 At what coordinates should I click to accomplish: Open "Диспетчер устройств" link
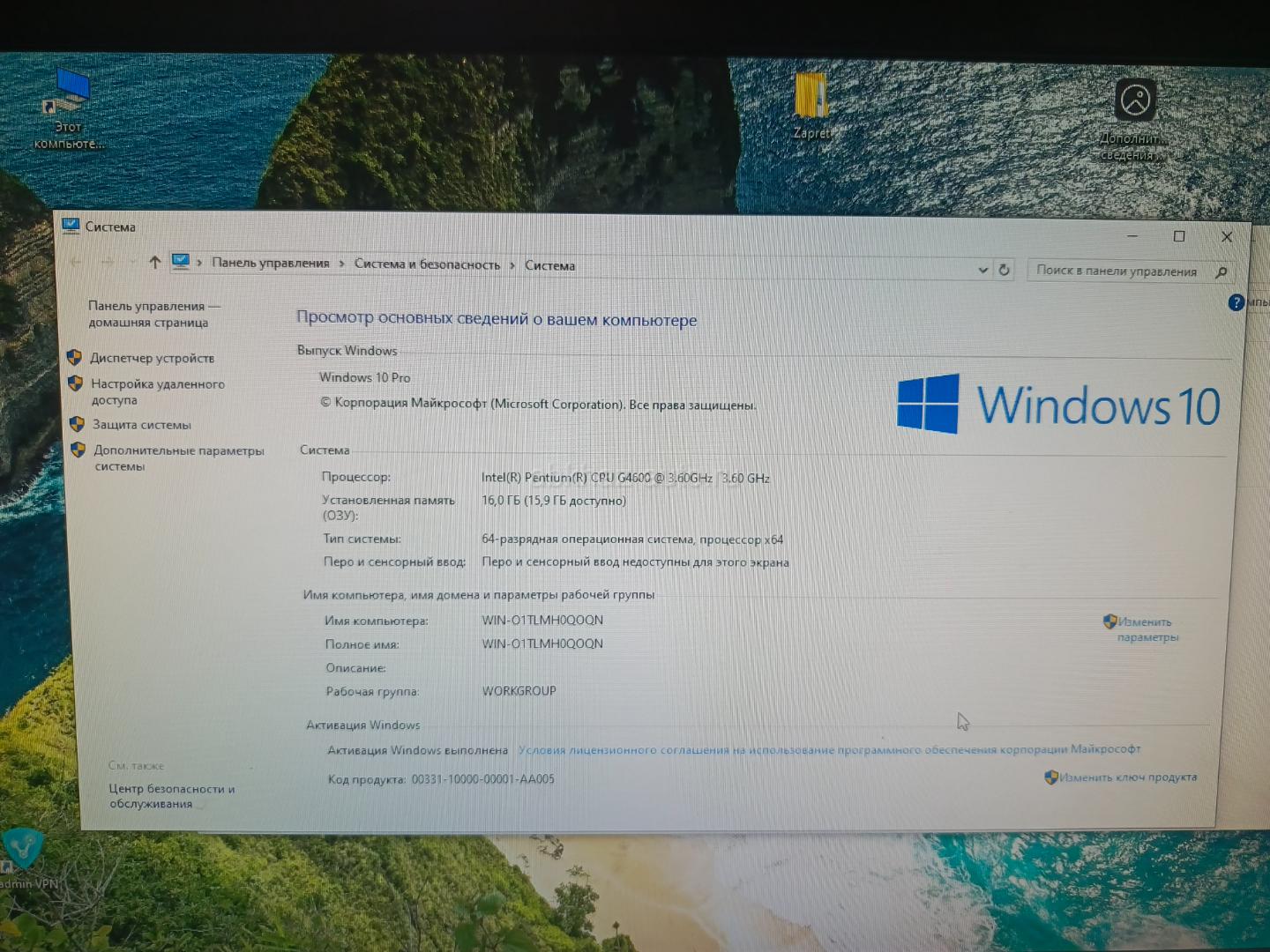152,358
